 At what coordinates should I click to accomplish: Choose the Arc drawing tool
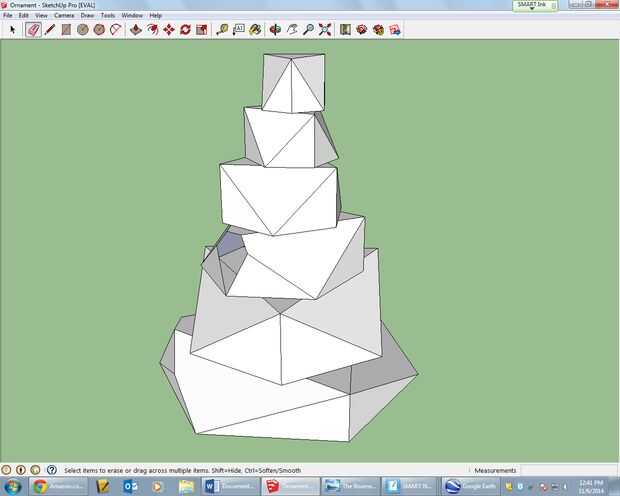115,30
